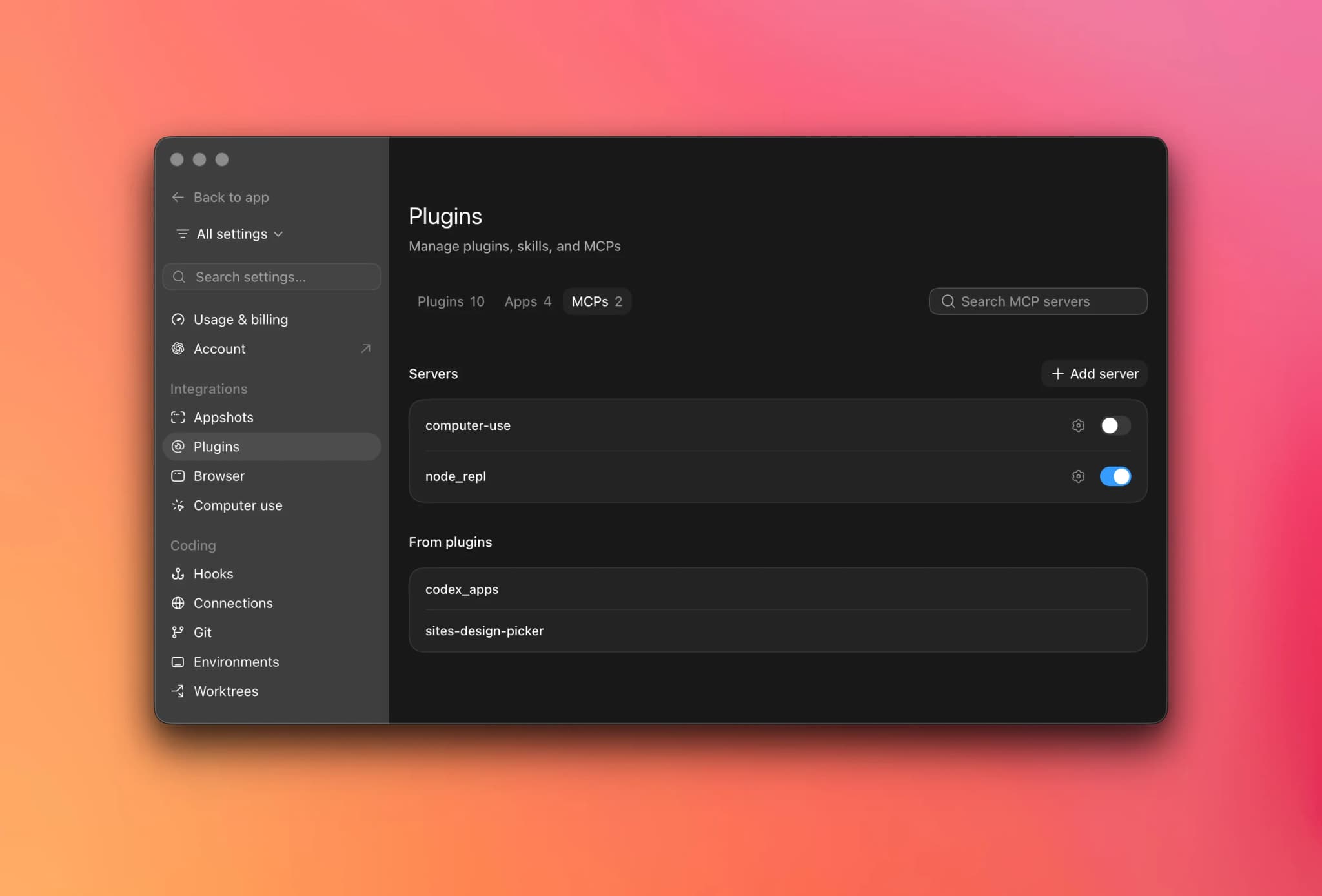Disable the node_repl server toggle
The width and height of the screenshot is (1322, 896).
tap(1115, 476)
